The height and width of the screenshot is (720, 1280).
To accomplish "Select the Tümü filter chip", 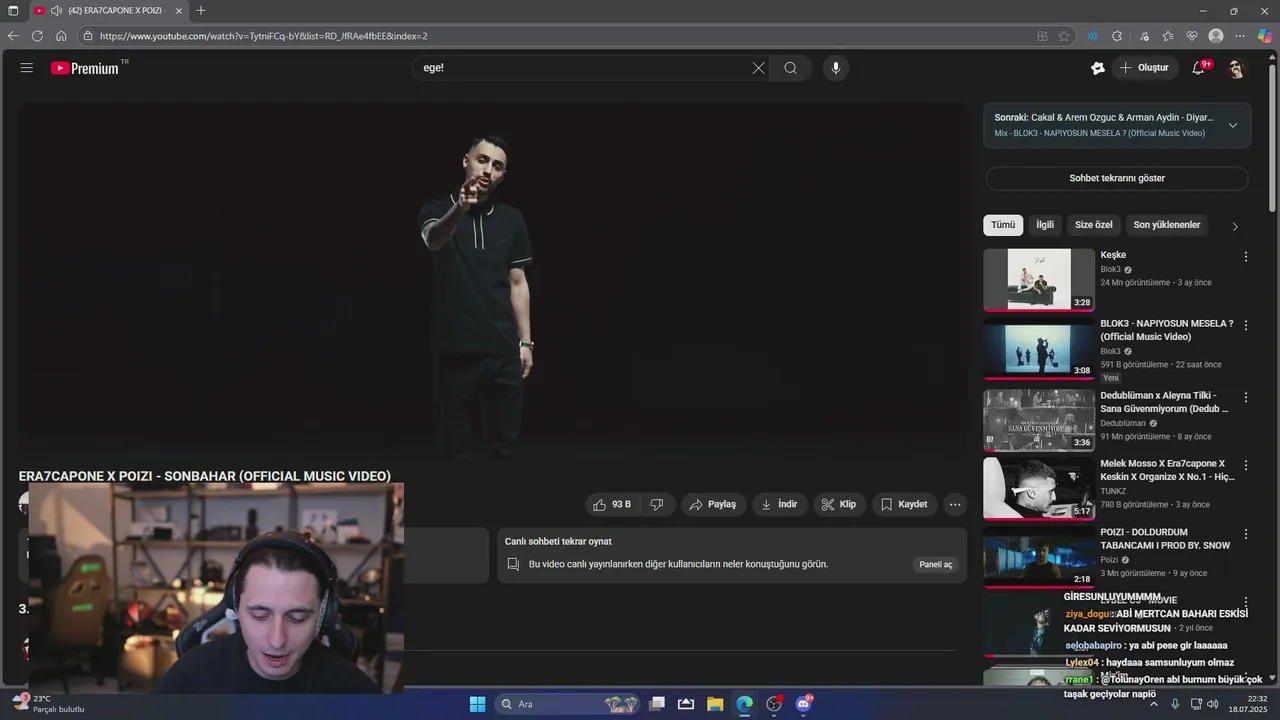I will point(1003,225).
